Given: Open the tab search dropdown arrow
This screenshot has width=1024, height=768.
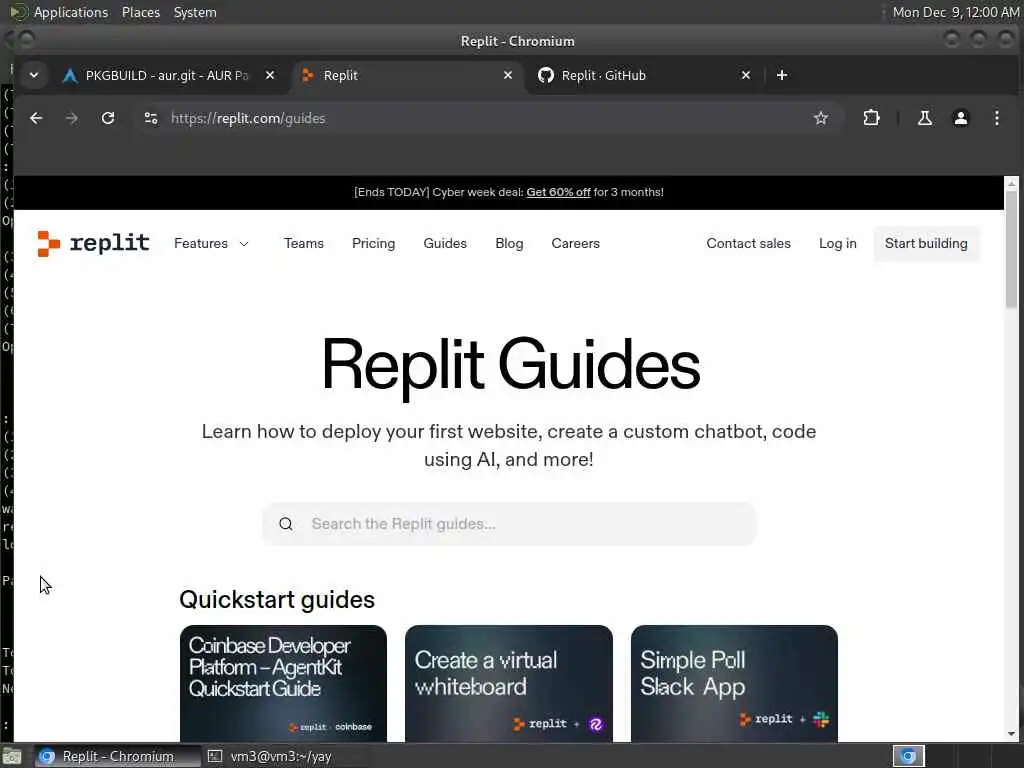Looking at the screenshot, I should tap(34, 75).
